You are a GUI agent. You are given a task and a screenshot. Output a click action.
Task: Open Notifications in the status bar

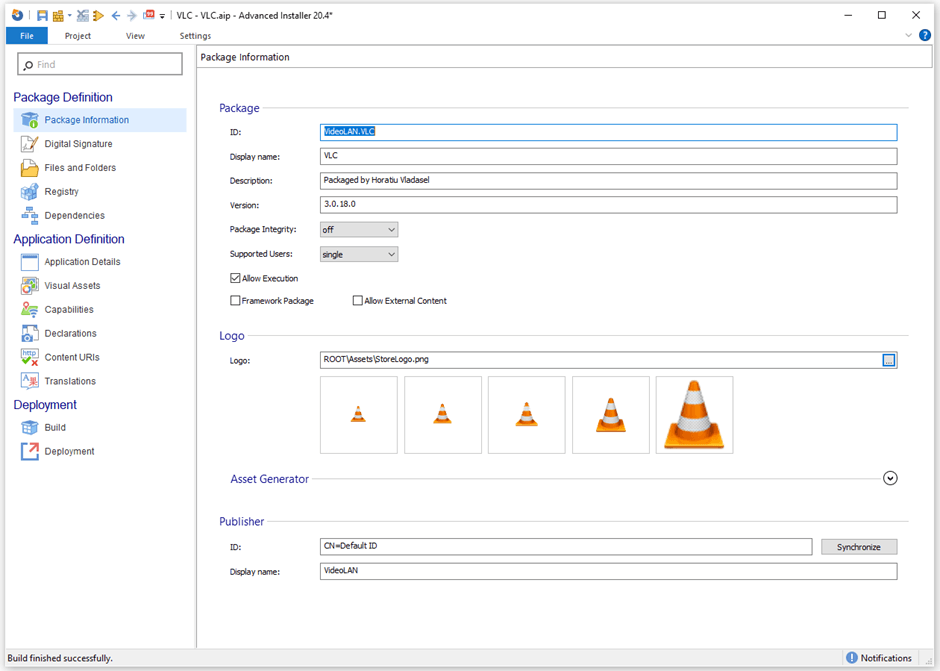(x=879, y=658)
